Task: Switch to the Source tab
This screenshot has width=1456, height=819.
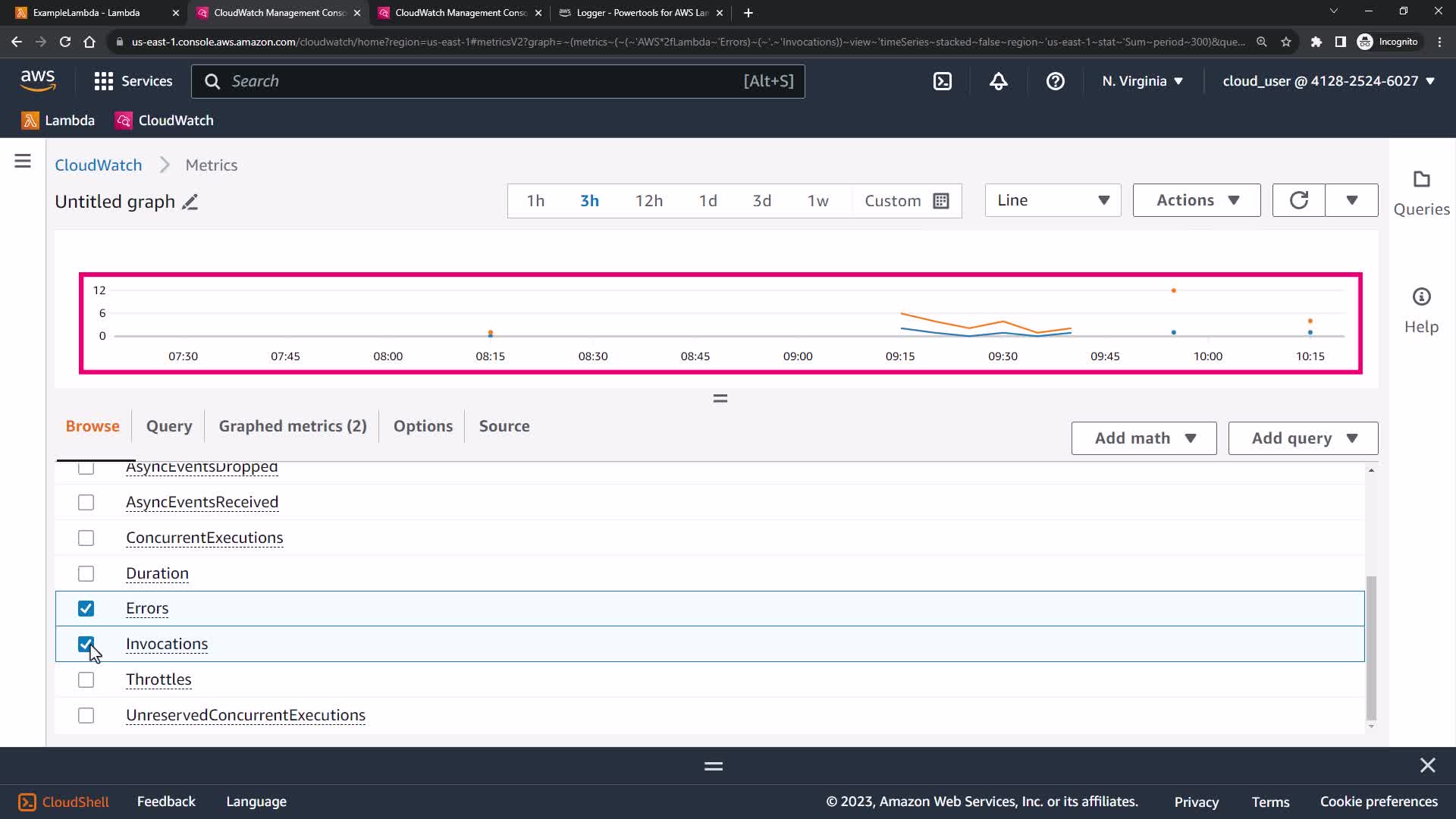Action: coord(504,426)
